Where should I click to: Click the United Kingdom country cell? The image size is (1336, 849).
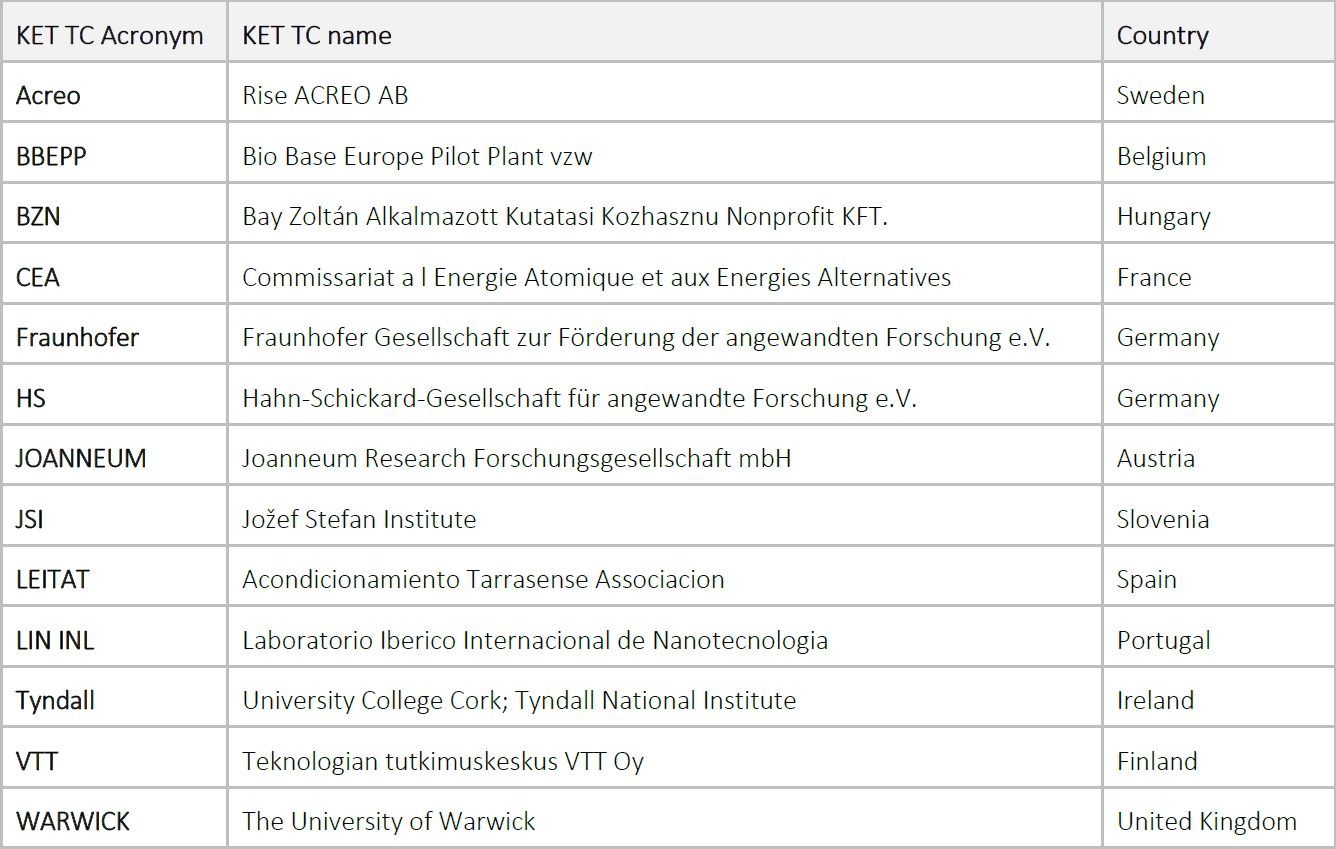(x=1206, y=822)
